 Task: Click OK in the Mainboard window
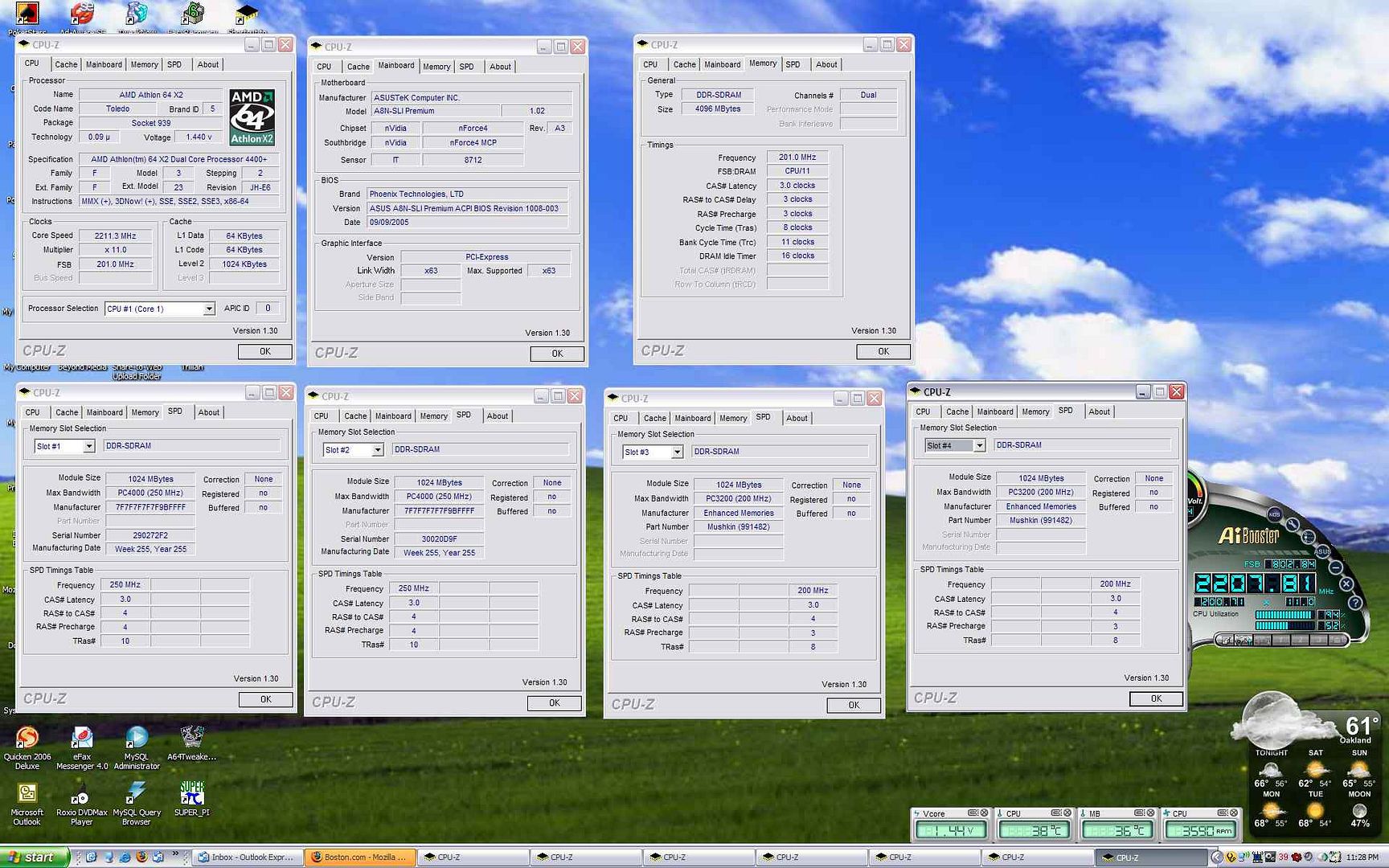[557, 354]
